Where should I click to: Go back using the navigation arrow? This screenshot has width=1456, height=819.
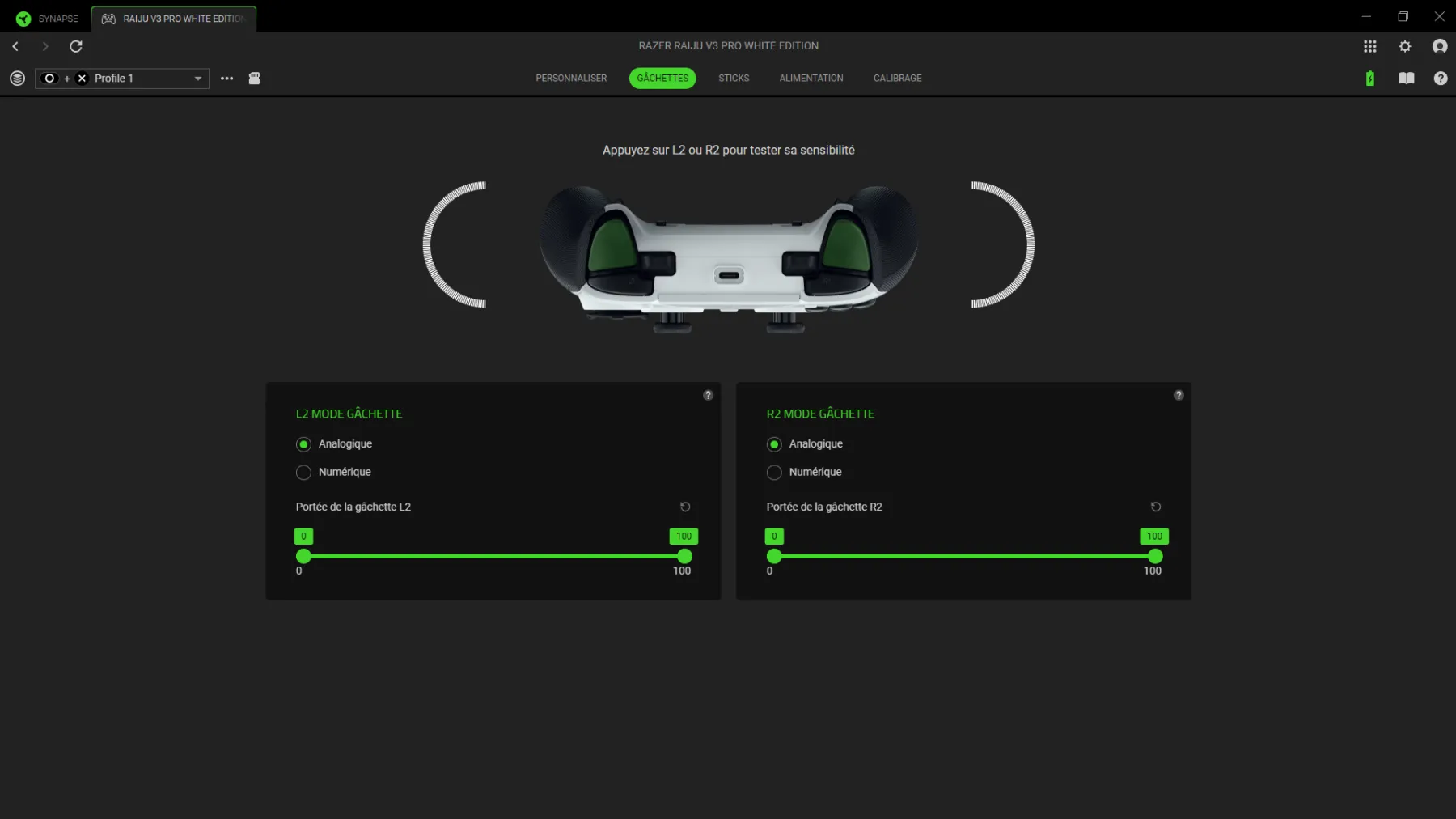coord(15,46)
